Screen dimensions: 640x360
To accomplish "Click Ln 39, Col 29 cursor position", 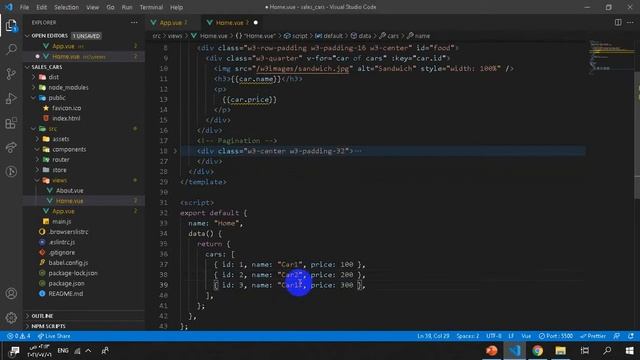I will coord(433,336).
